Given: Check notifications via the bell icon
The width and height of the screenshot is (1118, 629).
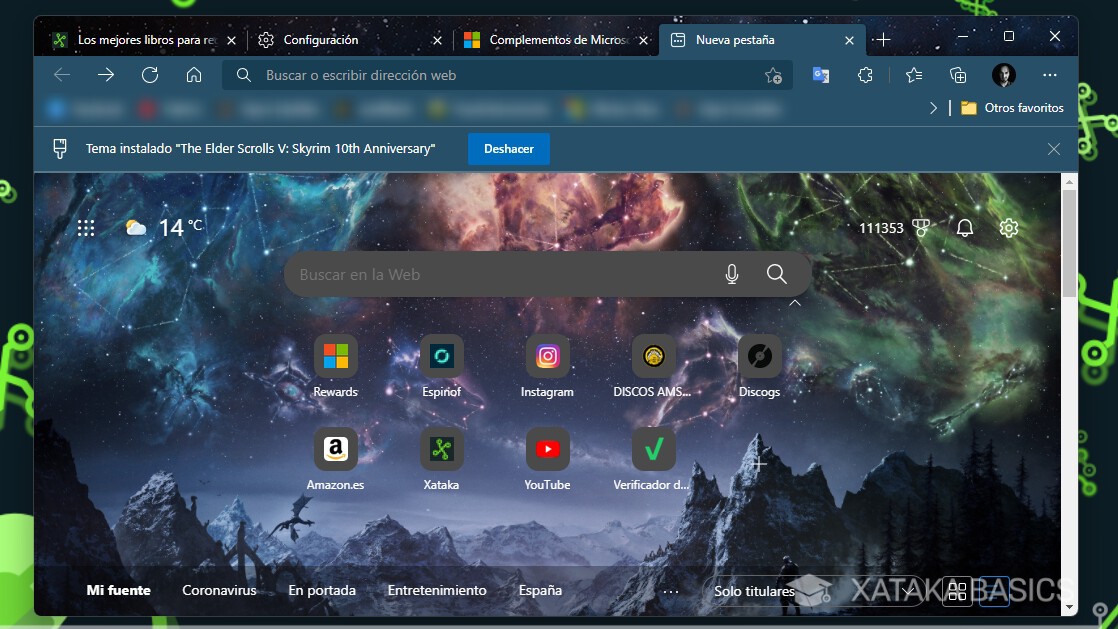Looking at the screenshot, I should click(964, 228).
